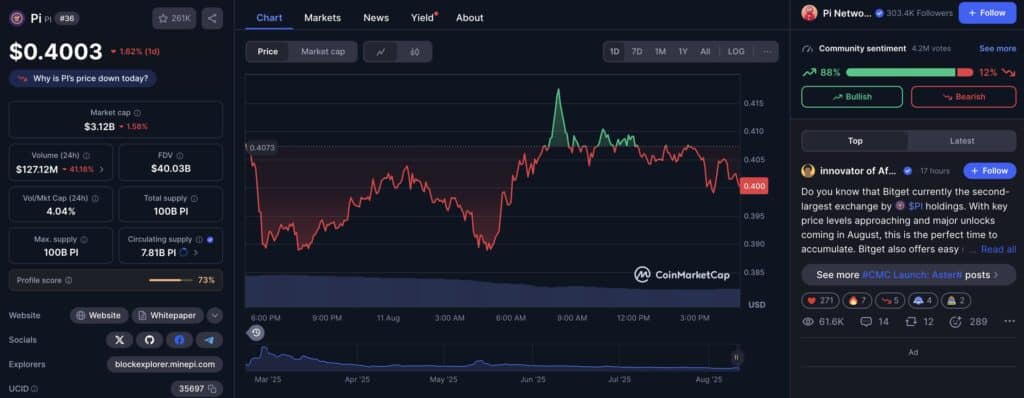Select the Market cap toggle
The image size is (1024, 398).
tap(323, 52)
